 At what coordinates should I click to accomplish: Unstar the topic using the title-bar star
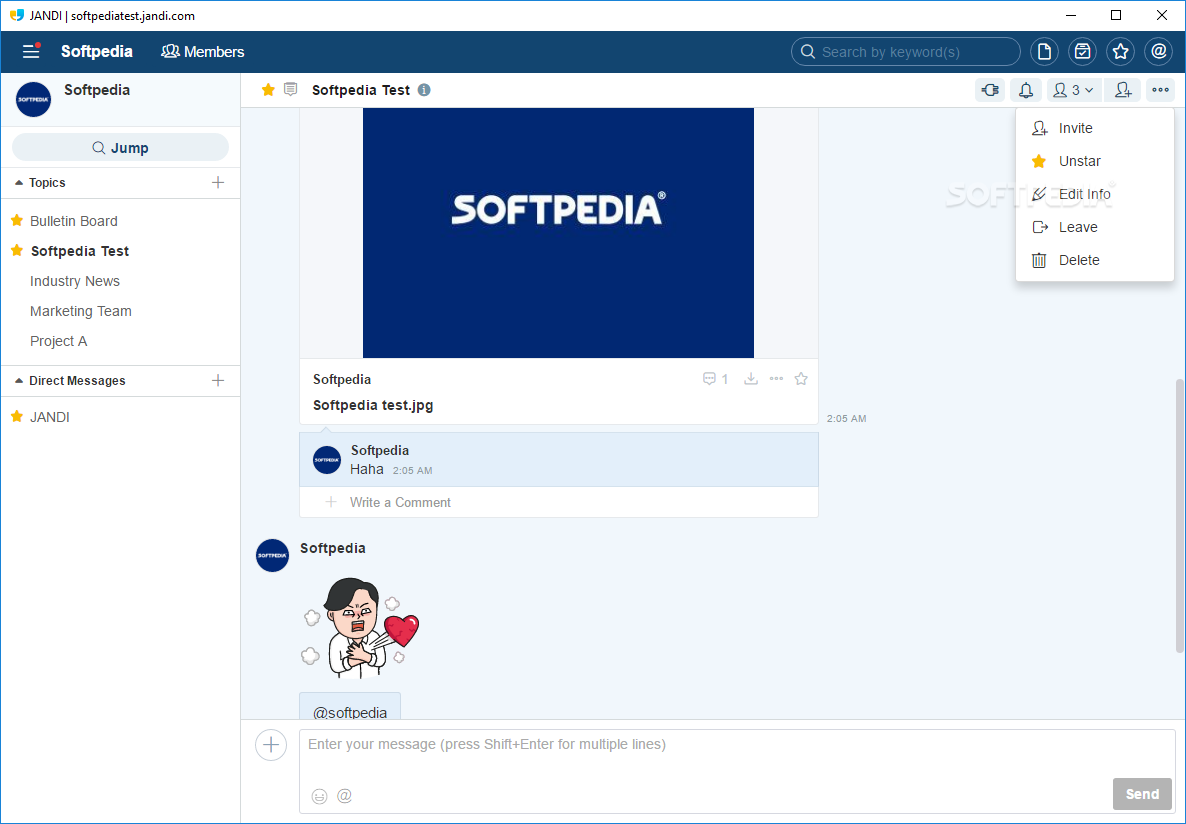tap(268, 90)
